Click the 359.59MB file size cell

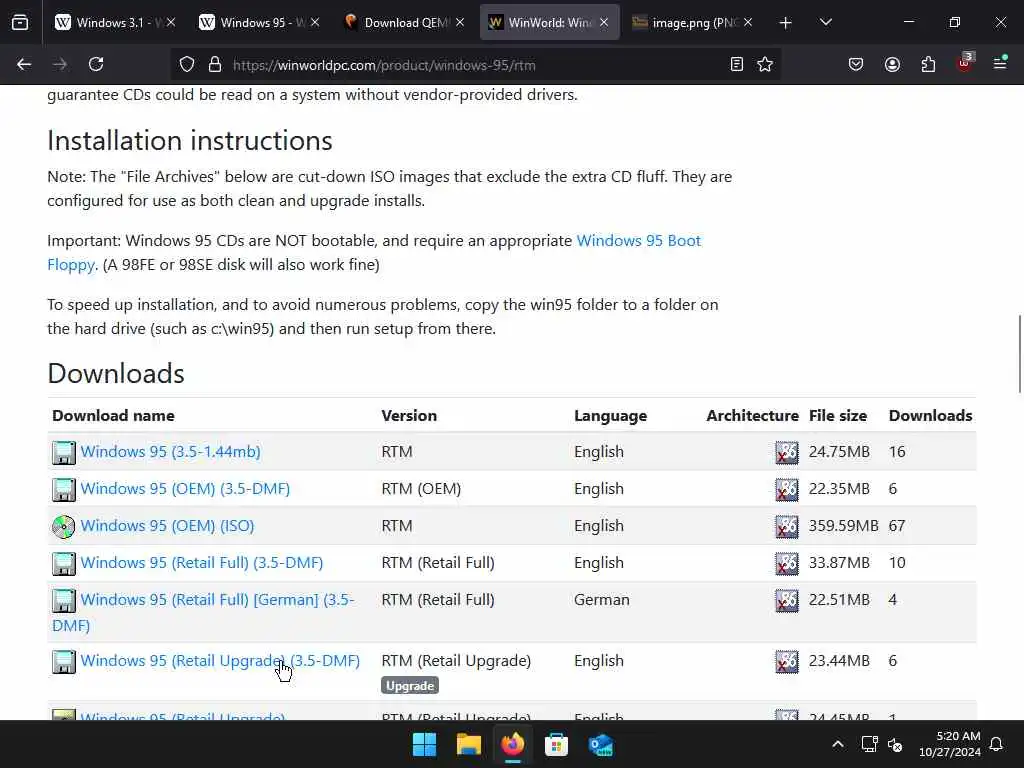843,526
